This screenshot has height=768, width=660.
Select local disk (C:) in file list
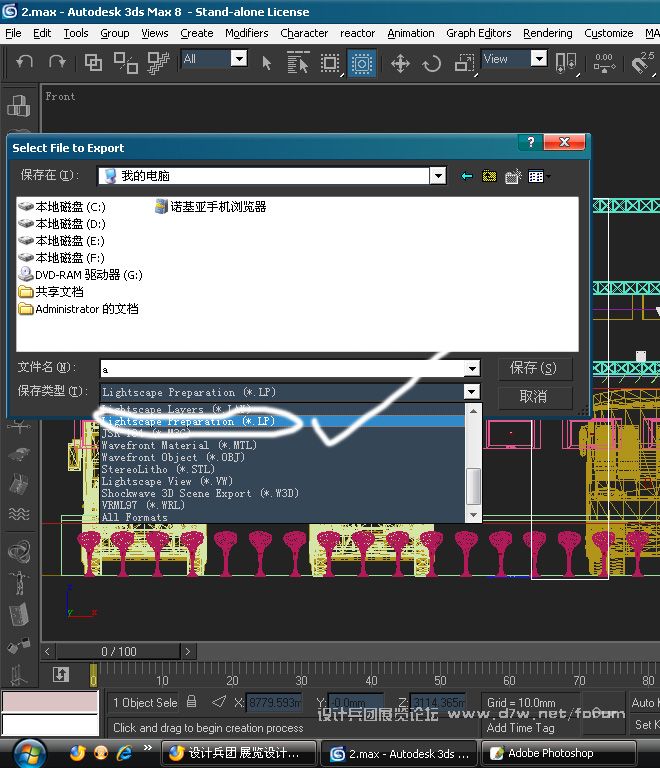point(62,207)
